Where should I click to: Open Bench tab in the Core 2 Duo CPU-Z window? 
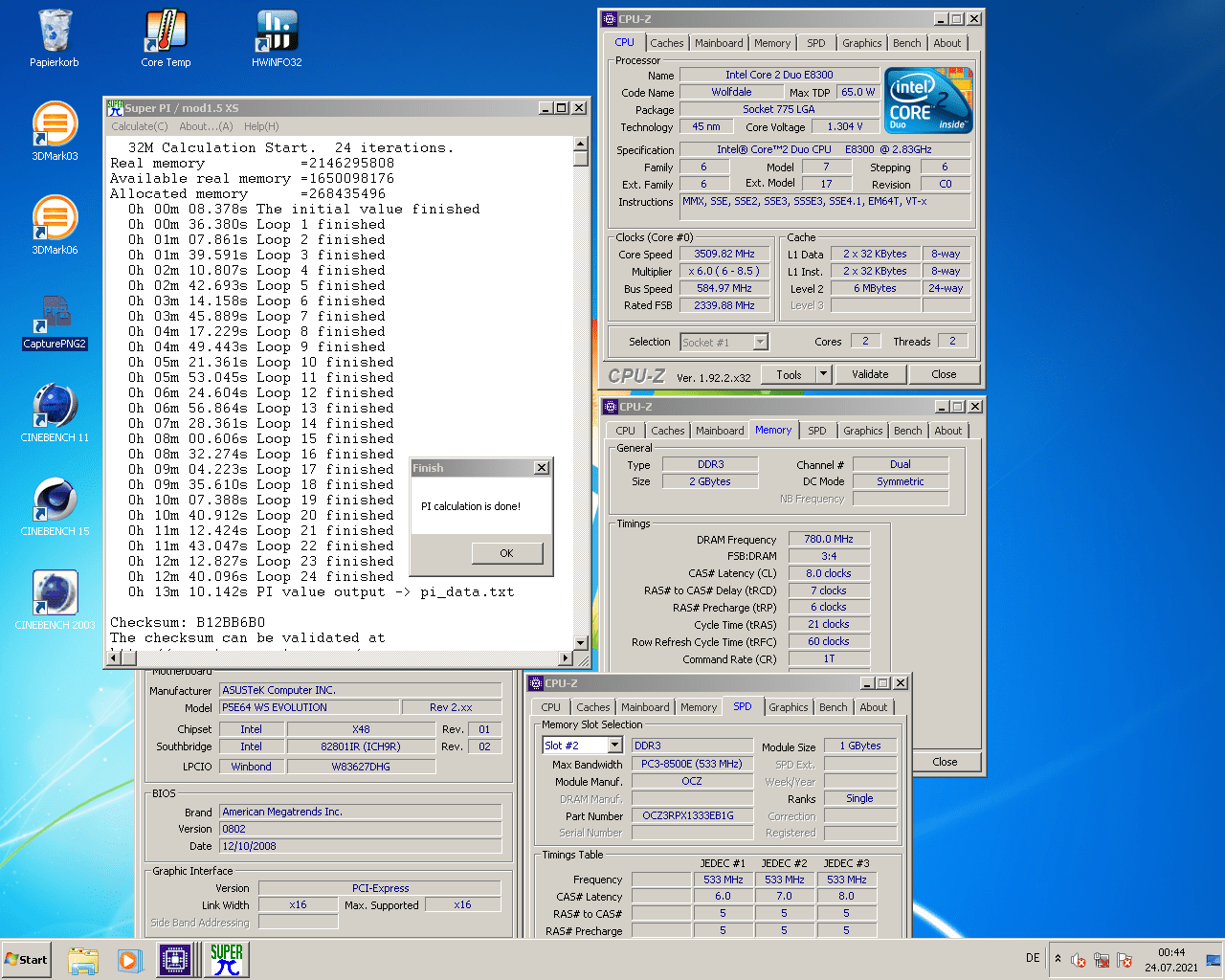906,43
